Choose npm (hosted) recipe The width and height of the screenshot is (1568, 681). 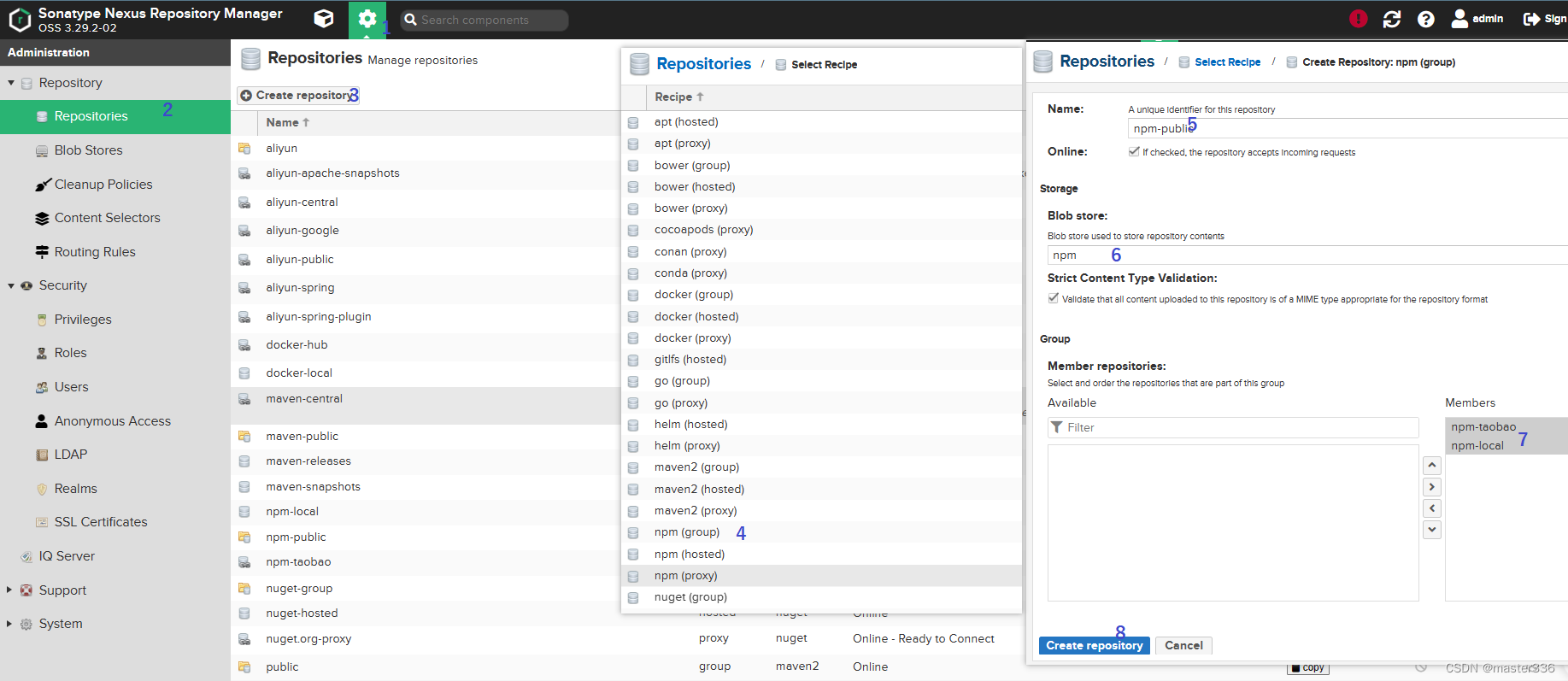tap(689, 555)
